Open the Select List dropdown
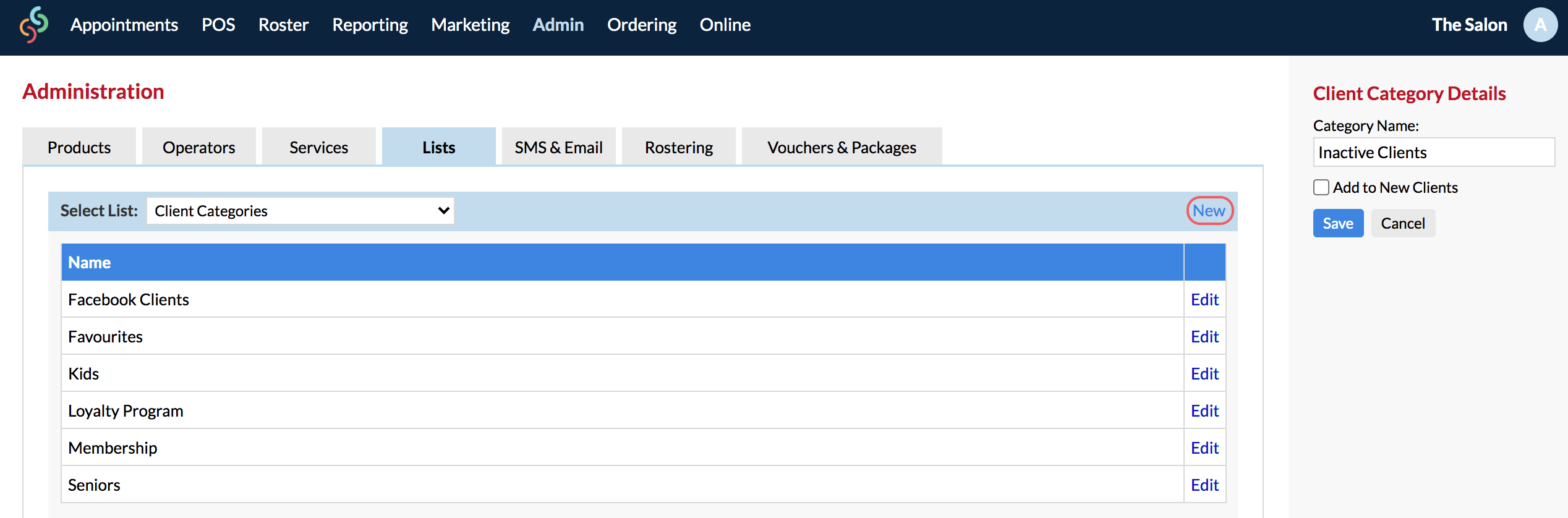The image size is (1568, 518). pos(300,211)
